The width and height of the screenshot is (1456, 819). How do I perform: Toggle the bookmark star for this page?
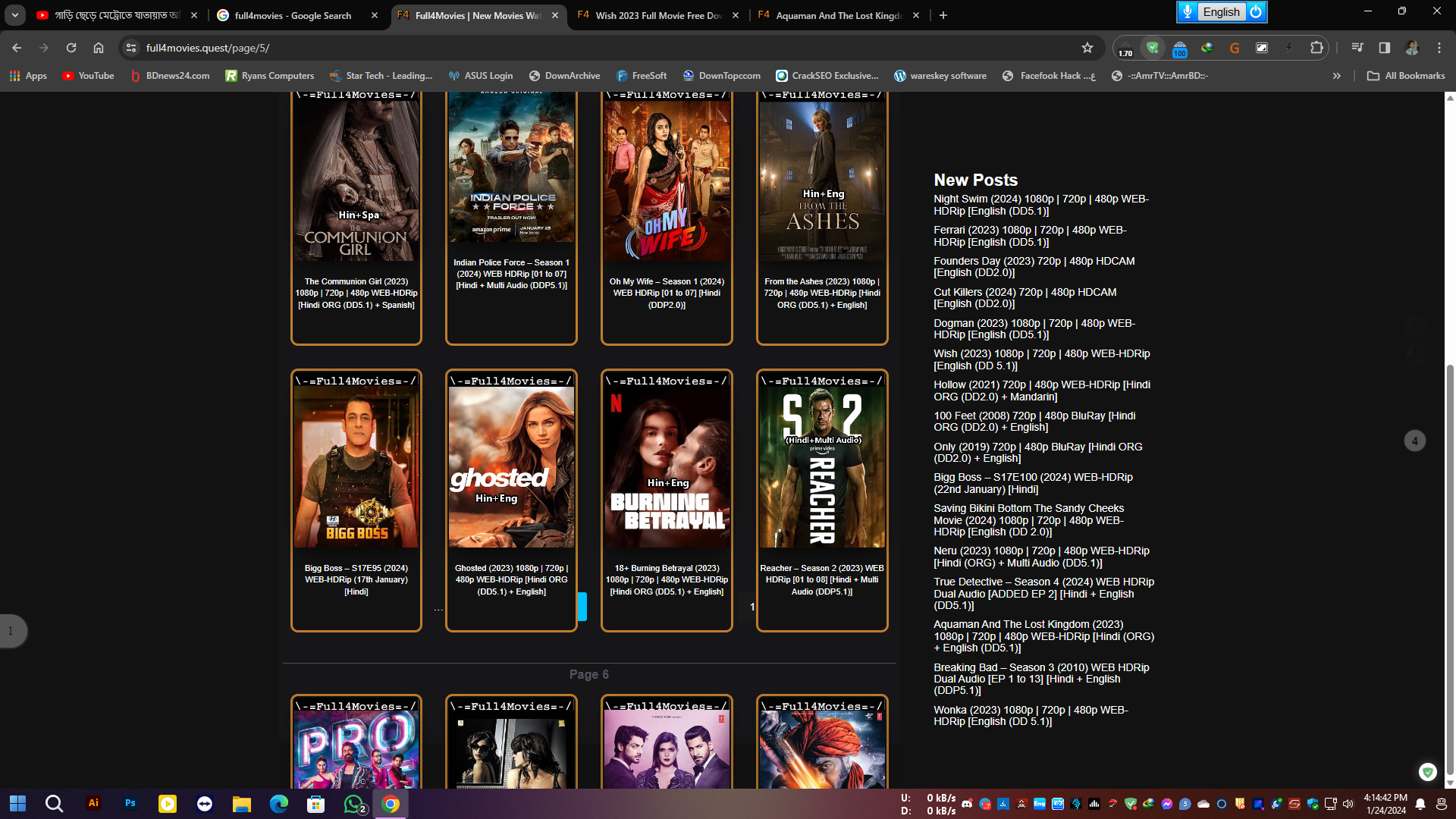(1087, 47)
